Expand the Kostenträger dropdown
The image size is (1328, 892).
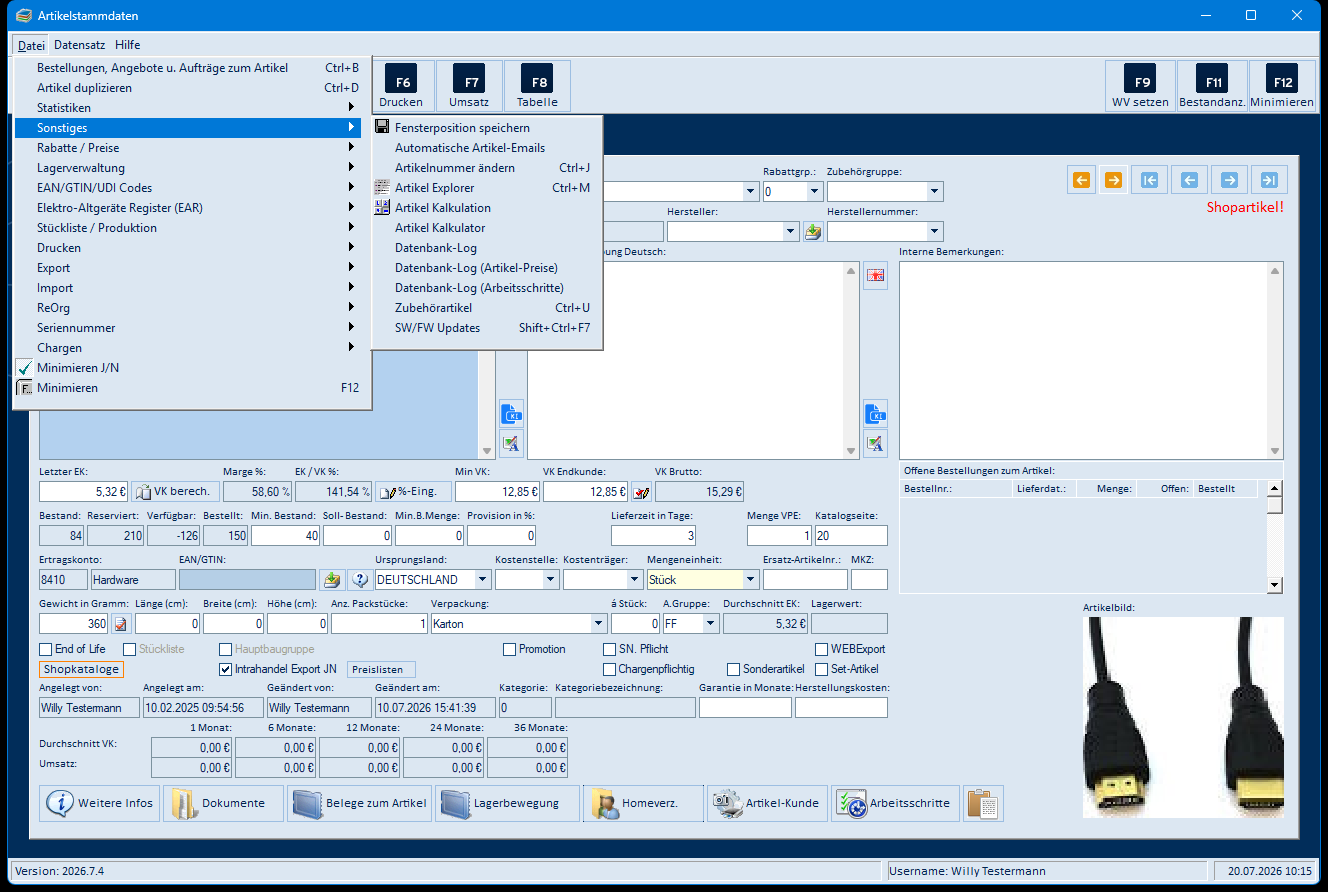[x=634, y=579]
